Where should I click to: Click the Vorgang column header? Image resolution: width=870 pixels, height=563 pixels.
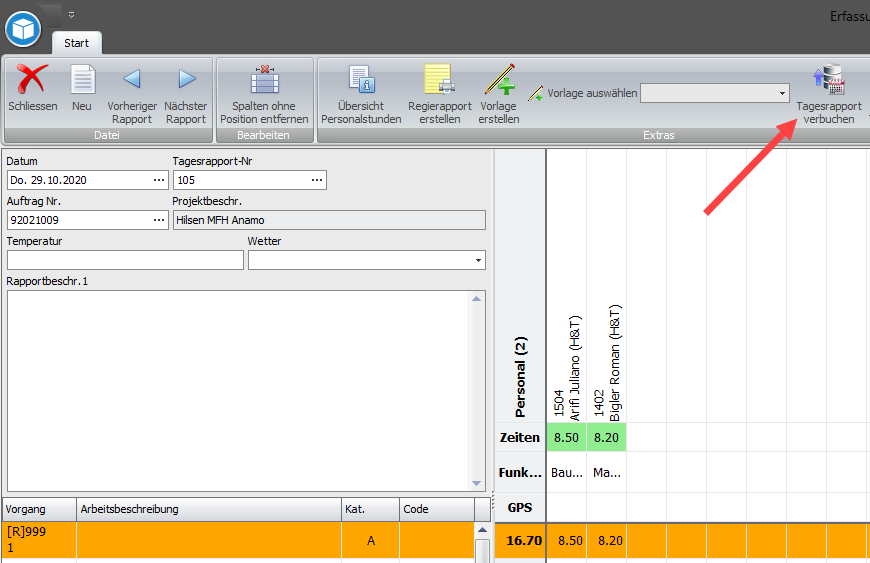point(39,509)
